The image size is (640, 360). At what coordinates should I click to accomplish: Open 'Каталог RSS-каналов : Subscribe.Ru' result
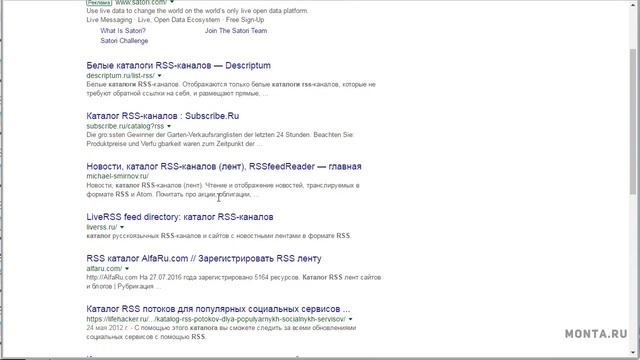(163, 116)
